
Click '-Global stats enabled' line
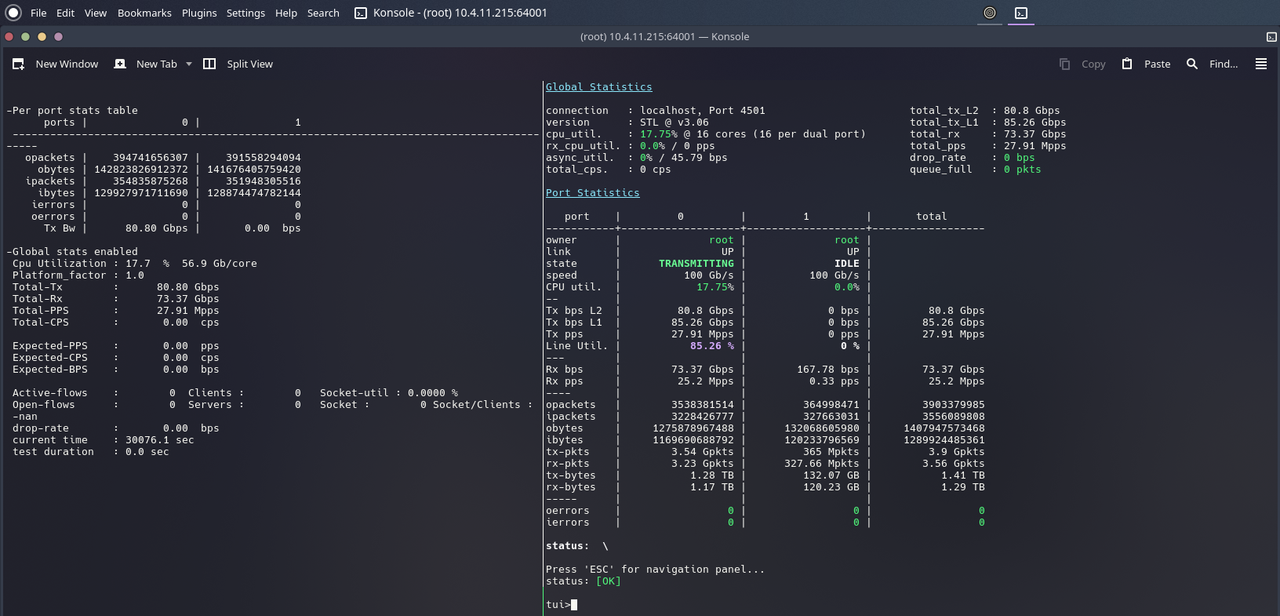coord(72,252)
